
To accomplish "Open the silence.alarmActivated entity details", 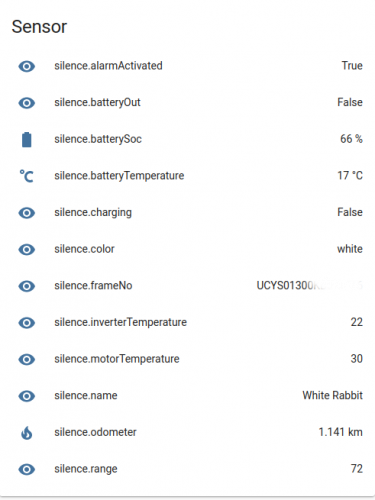I will [x=108, y=66].
